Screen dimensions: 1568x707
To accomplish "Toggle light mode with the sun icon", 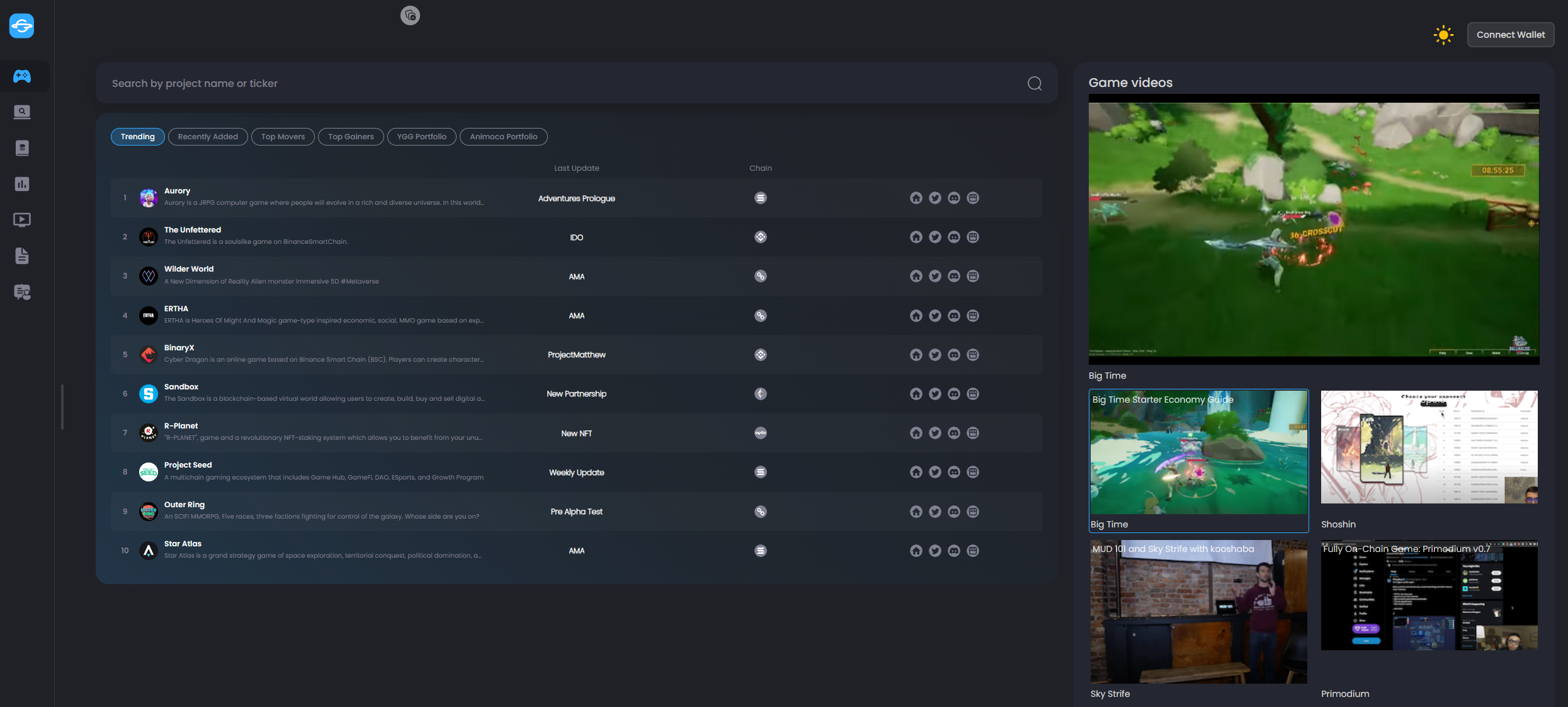I will pyautogui.click(x=1443, y=35).
